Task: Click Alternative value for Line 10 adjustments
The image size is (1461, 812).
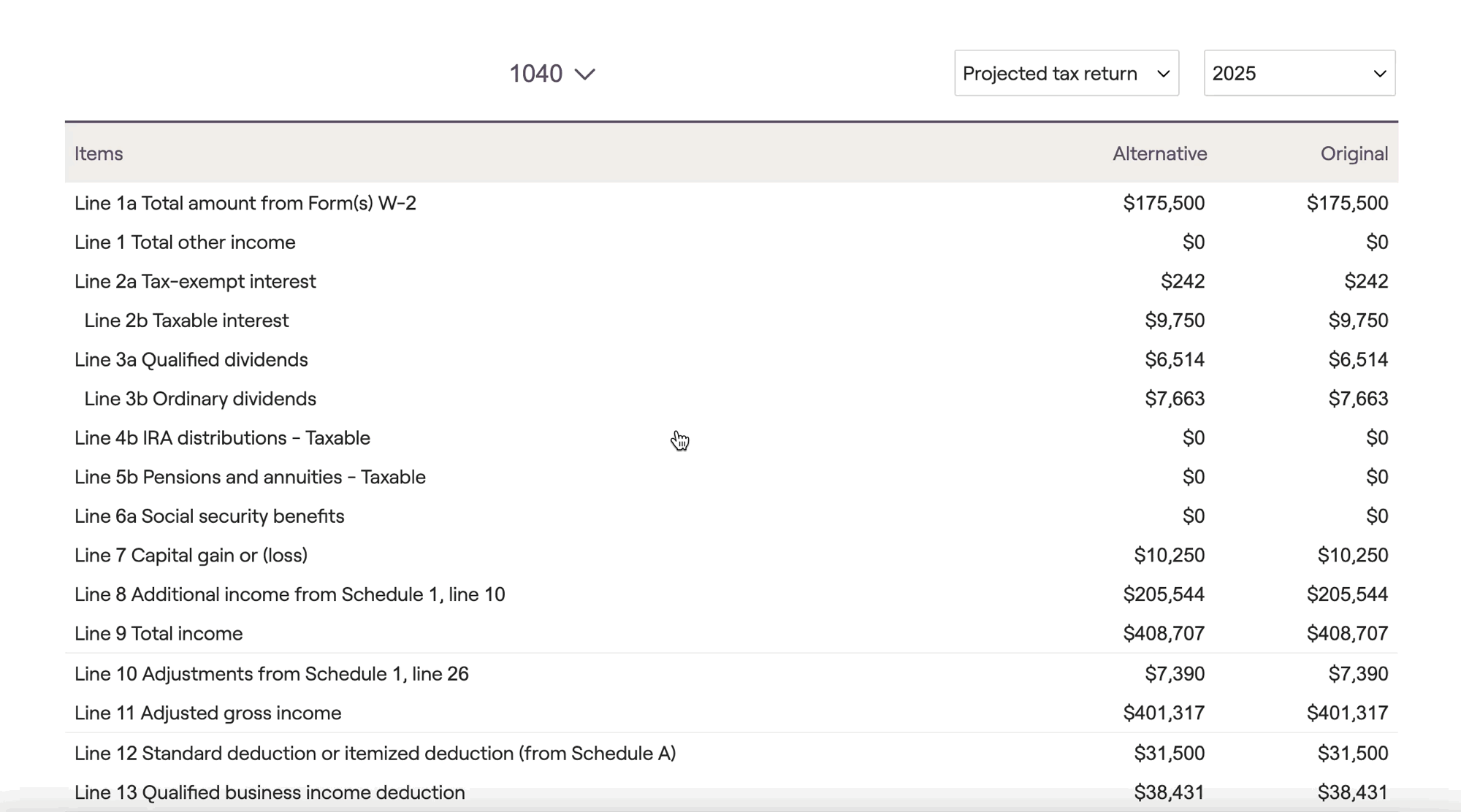Action: (1175, 673)
